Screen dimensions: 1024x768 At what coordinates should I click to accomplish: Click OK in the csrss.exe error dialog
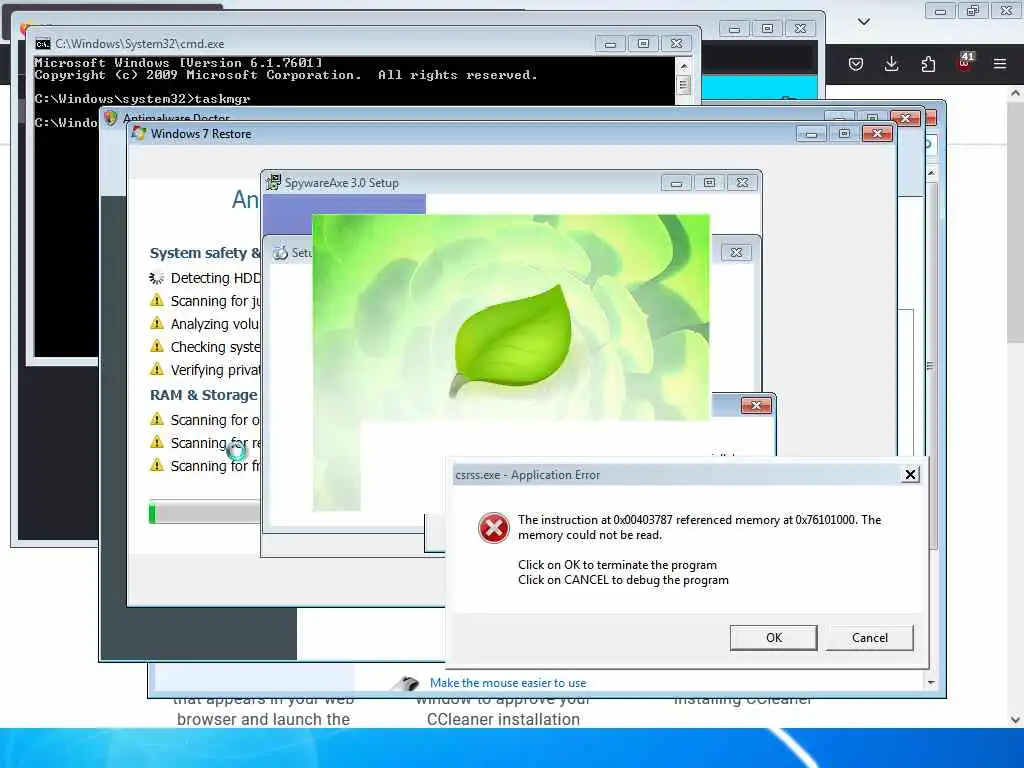[773, 637]
